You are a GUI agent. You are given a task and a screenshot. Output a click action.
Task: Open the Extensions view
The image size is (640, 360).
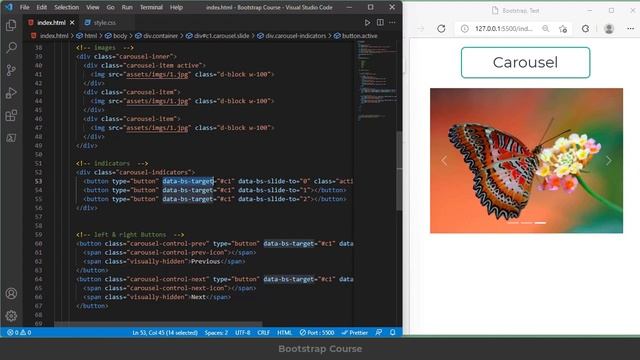[x=11, y=116]
